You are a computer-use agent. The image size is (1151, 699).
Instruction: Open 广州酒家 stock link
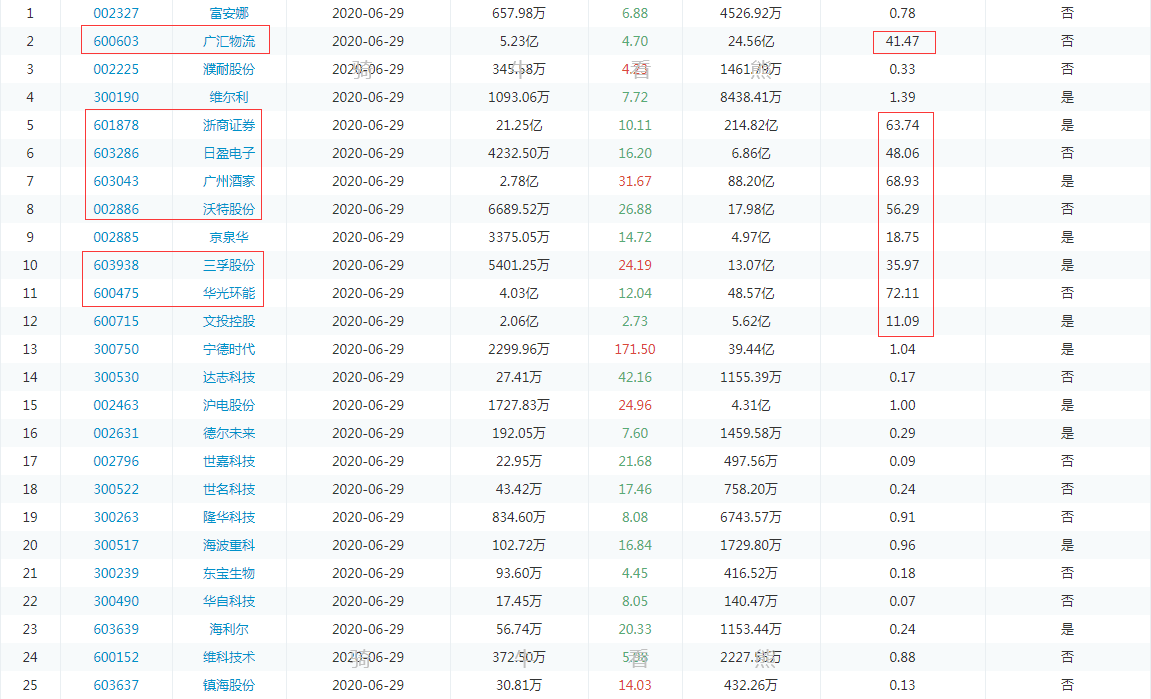[229, 181]
